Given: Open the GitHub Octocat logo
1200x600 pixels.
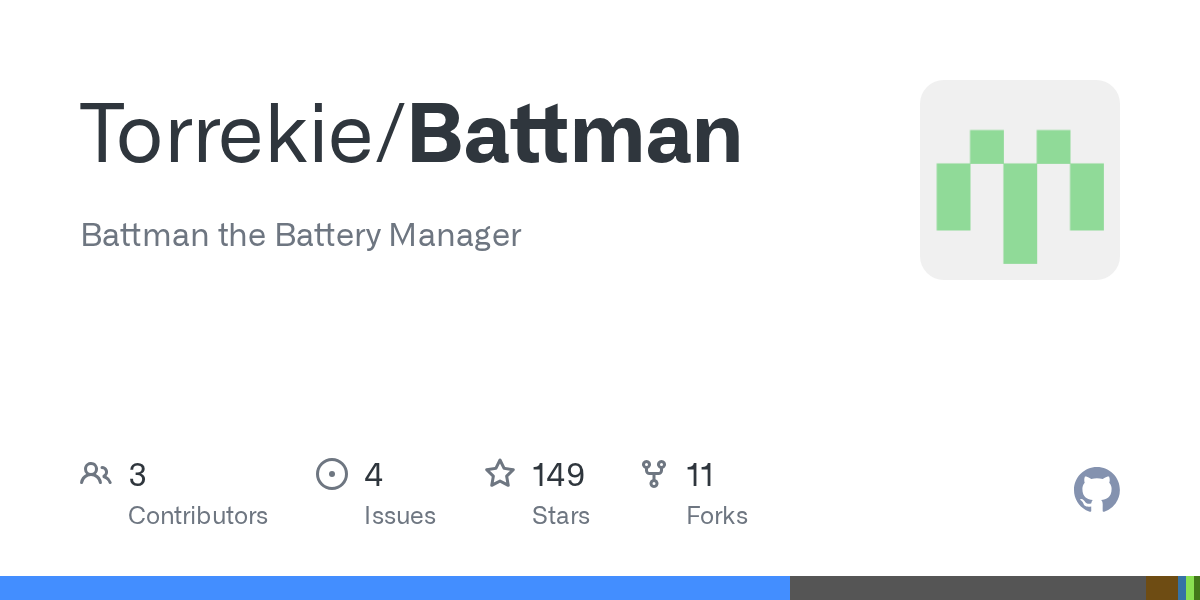Looking at the screenshot, I should point(1096,491).
